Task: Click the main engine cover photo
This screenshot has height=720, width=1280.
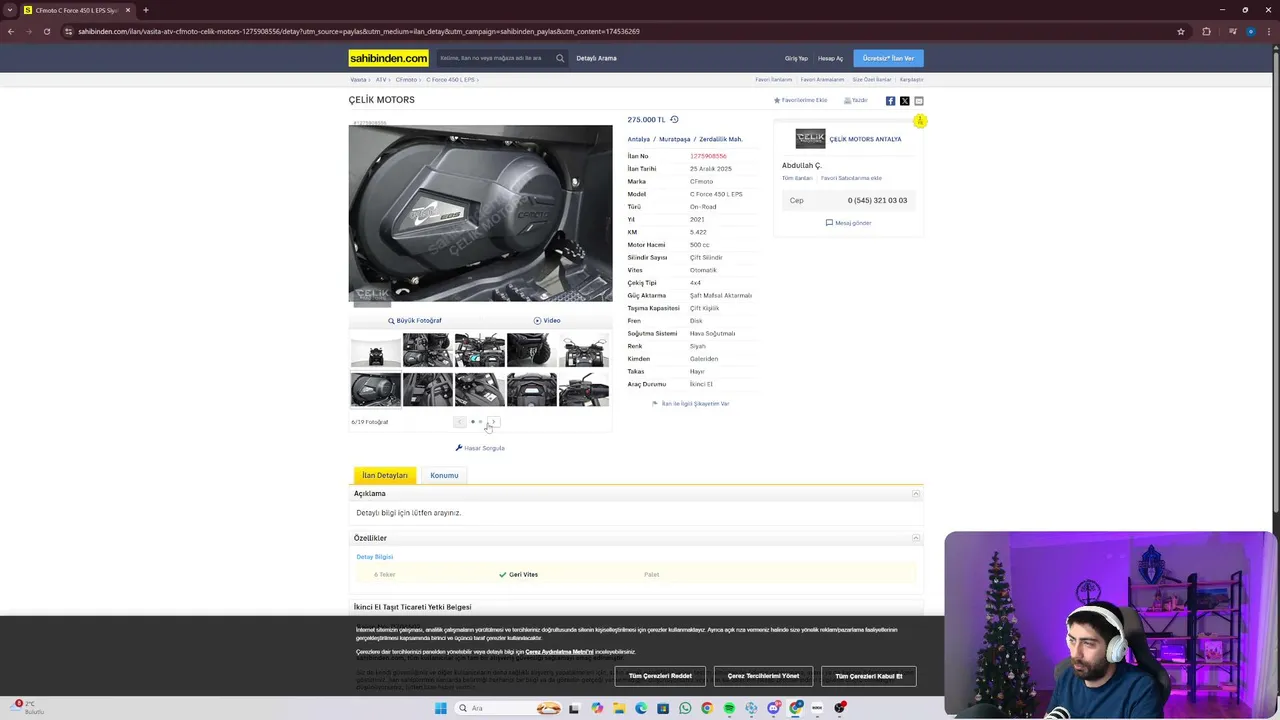Action: coord(480,213)
